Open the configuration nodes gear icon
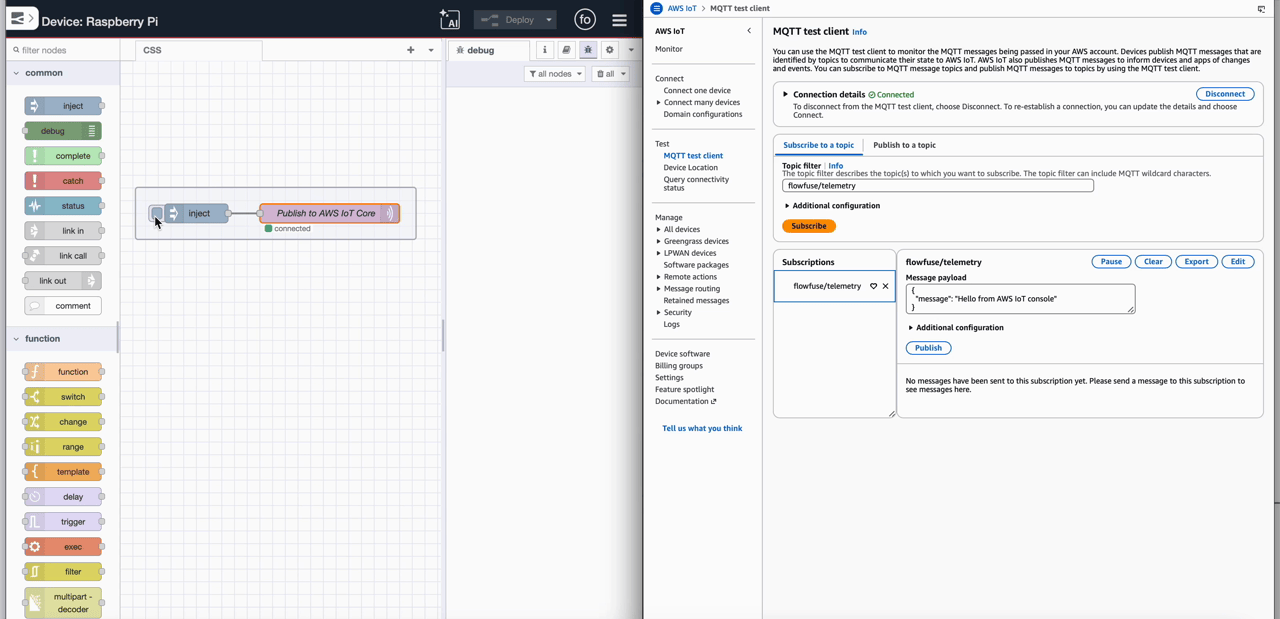This screenshot has width=1280, height=619. click(610, 49)
